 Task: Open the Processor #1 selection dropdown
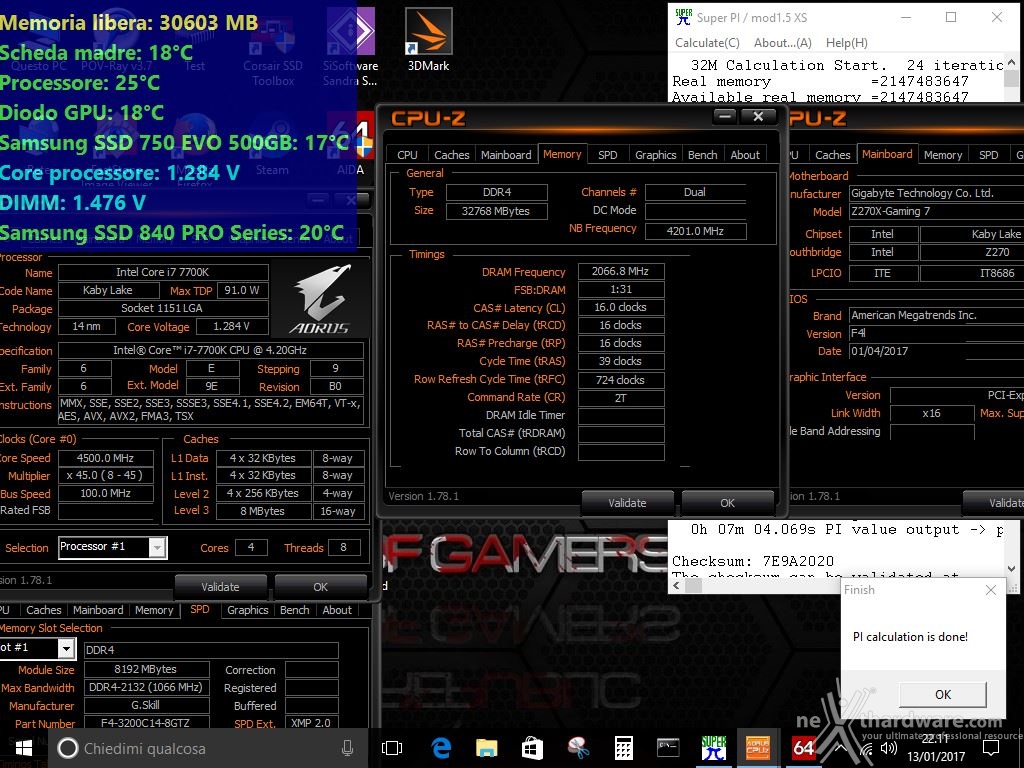pos(157,547)
